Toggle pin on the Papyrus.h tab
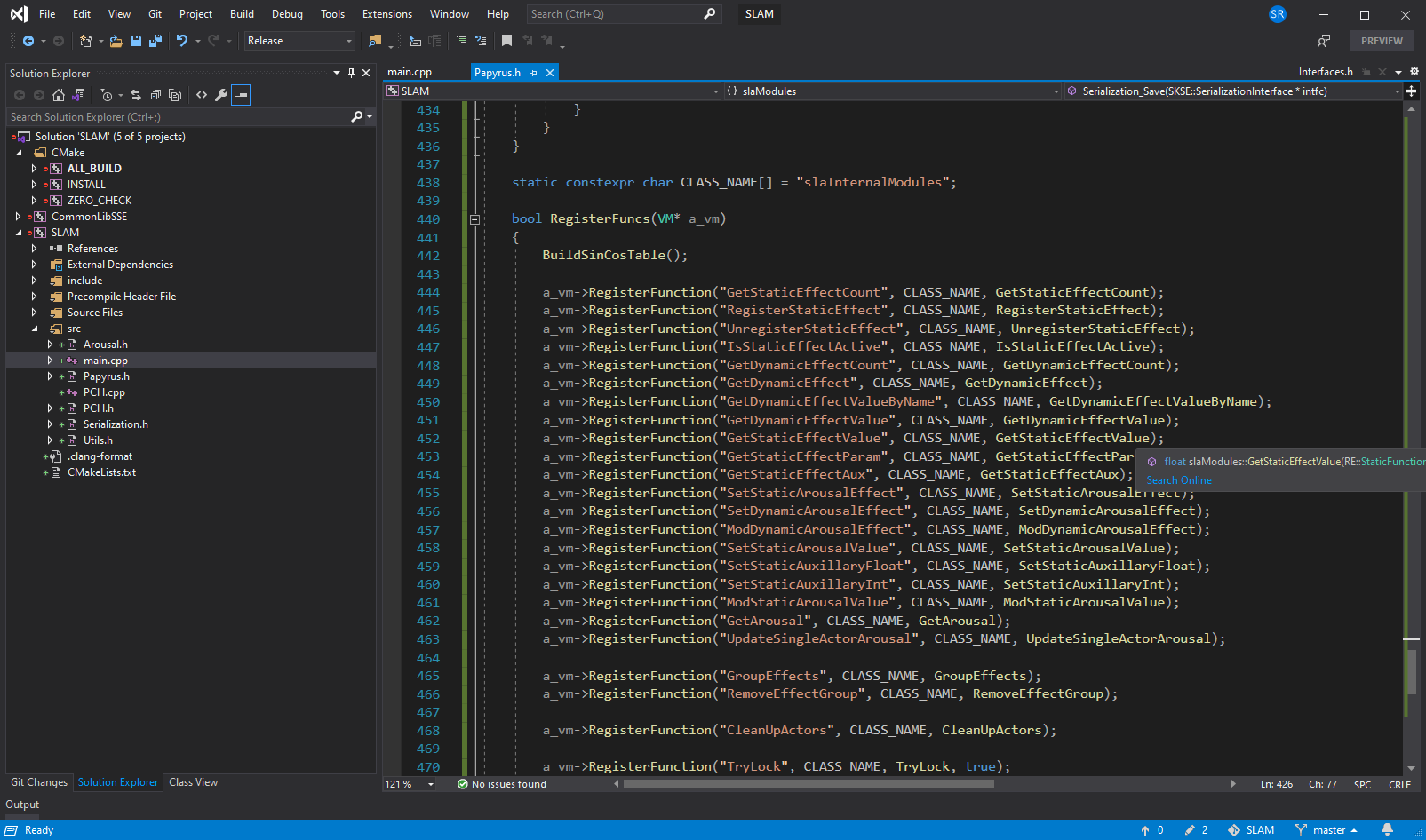This screenshot has width=1426, height=840. 534,73
